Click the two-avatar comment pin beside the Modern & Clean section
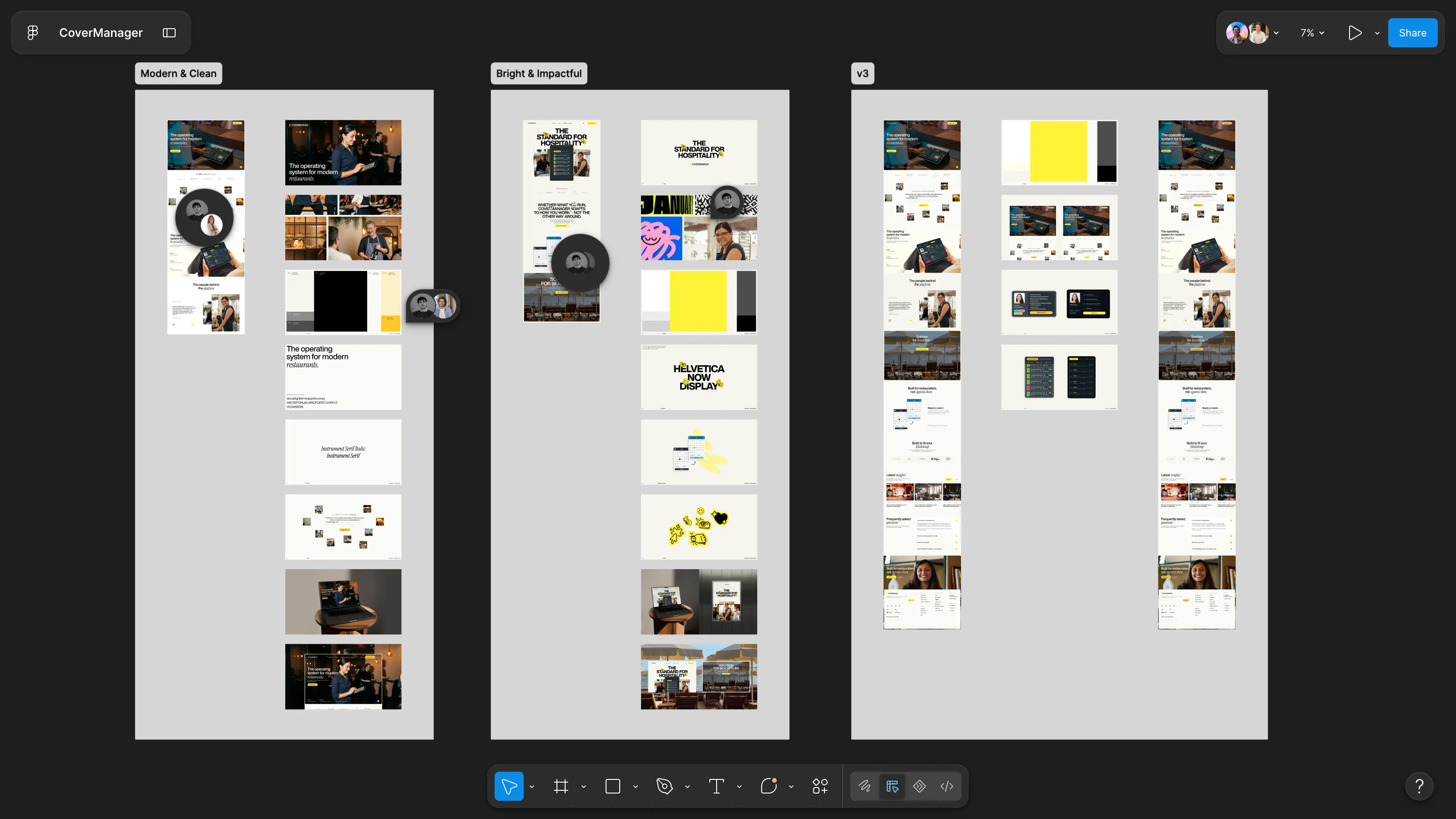The width and height of the screenshot is (1456, 819). (x=433, y=306)
